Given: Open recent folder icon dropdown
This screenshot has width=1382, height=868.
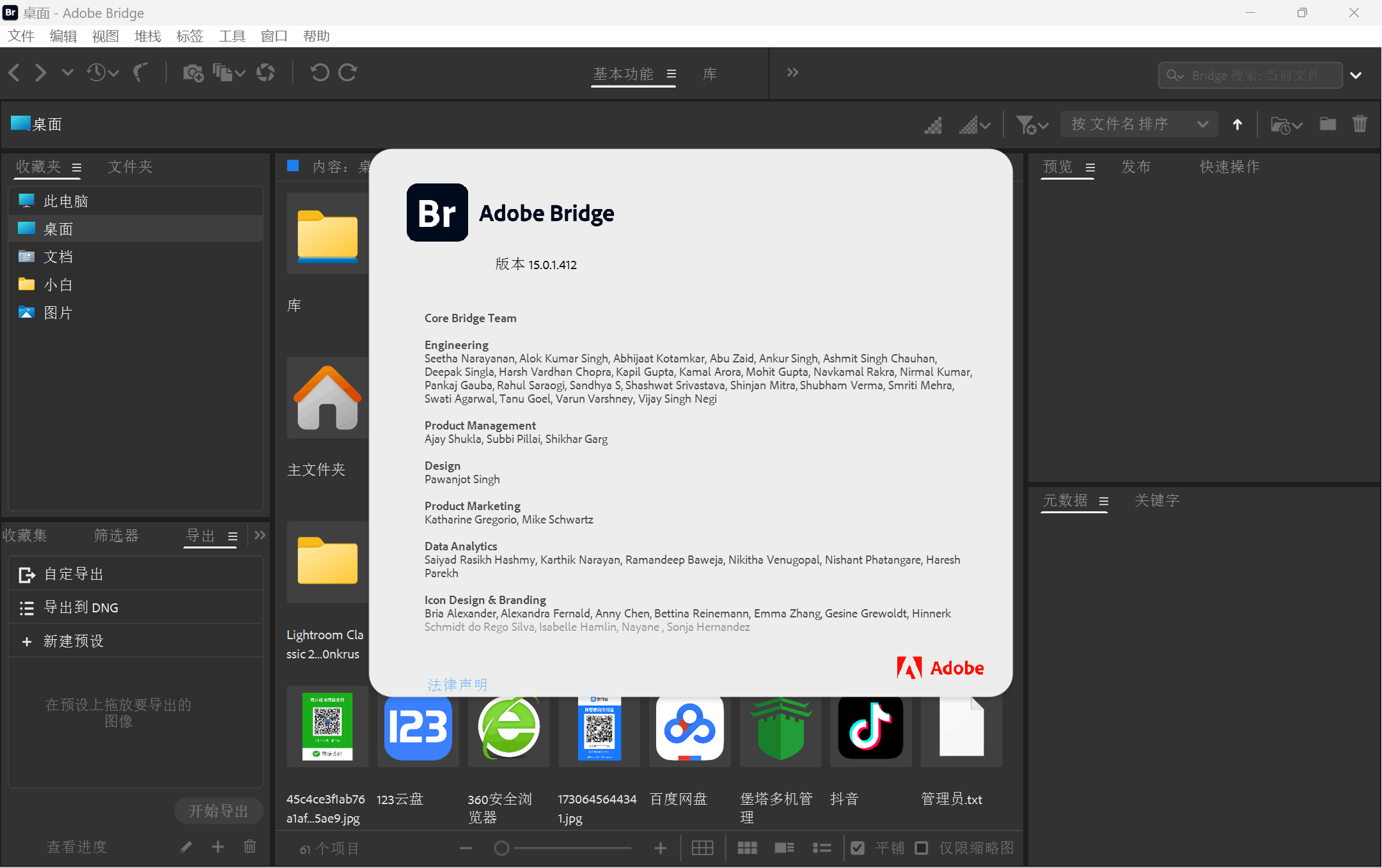Looking at the screenshot, I should pyautogui.click(x=1285, y=125).
